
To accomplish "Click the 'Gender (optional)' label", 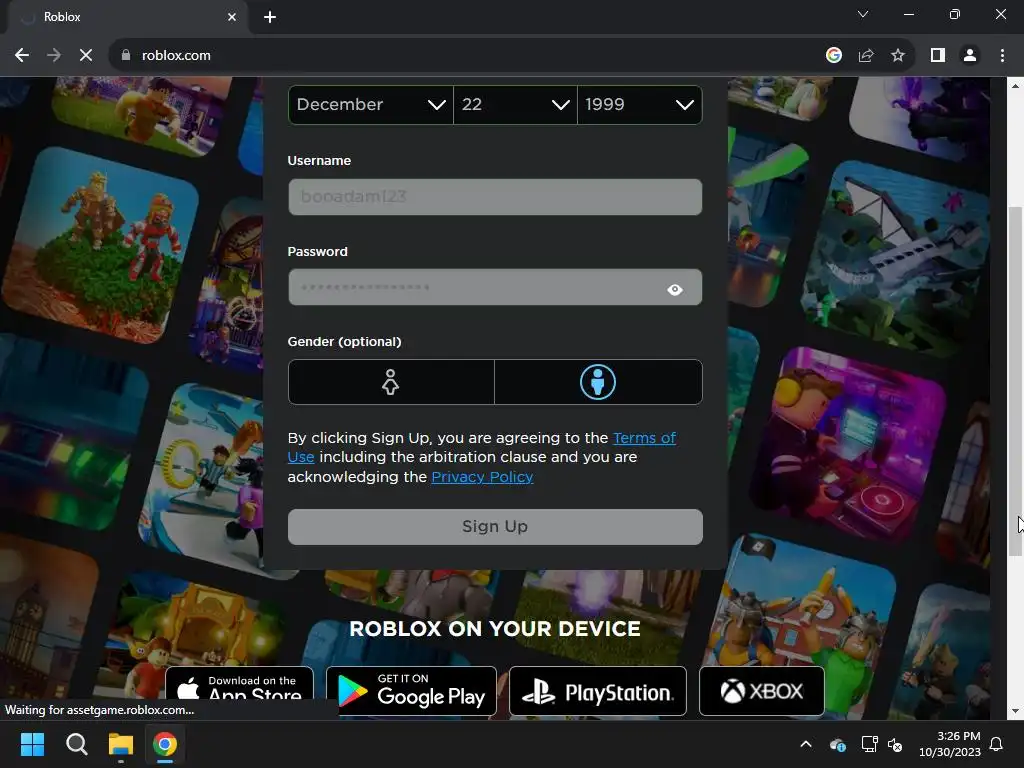I will (x=344, y=342).
